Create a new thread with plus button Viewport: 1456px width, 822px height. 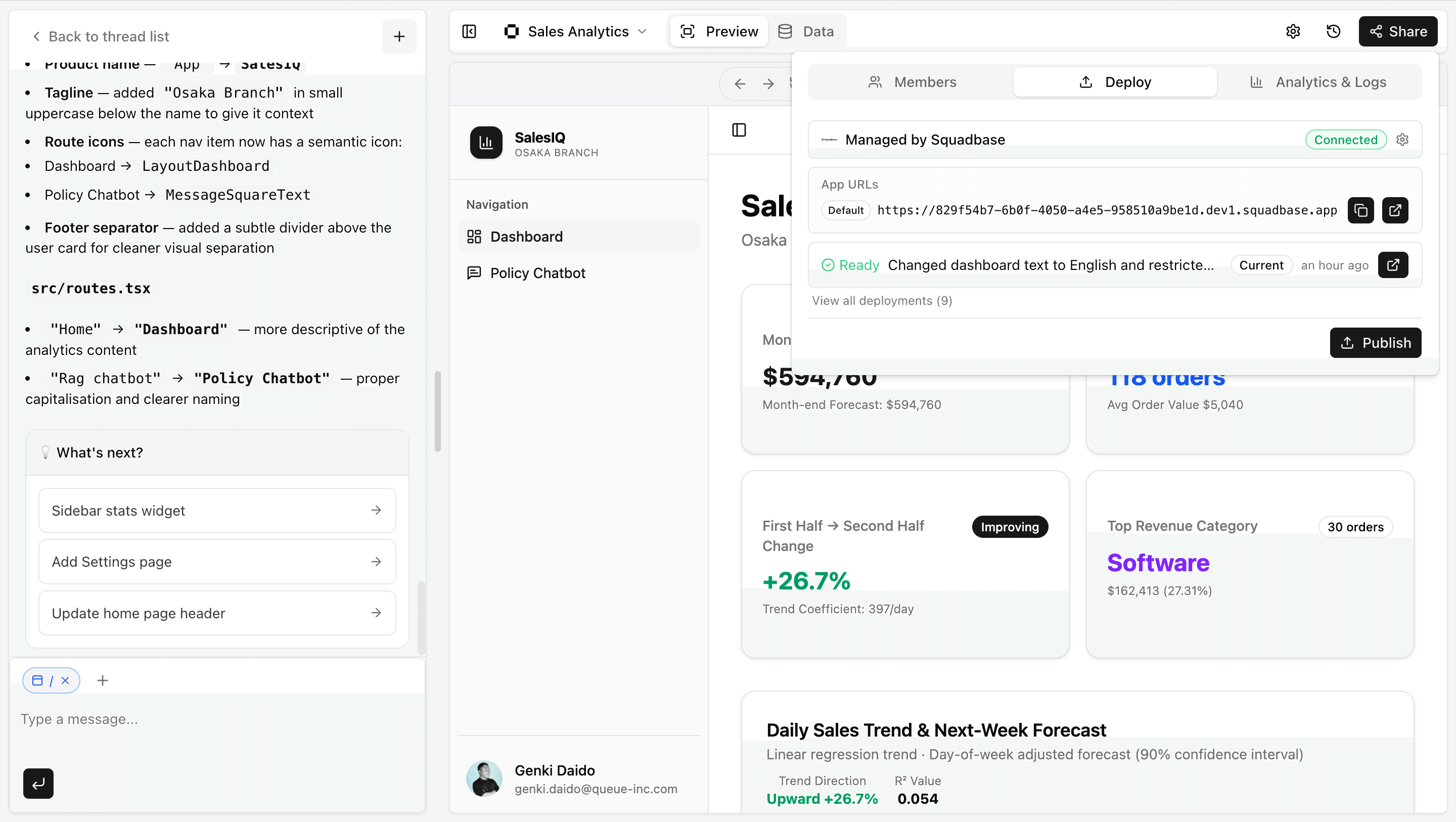(x=399, y=37)
